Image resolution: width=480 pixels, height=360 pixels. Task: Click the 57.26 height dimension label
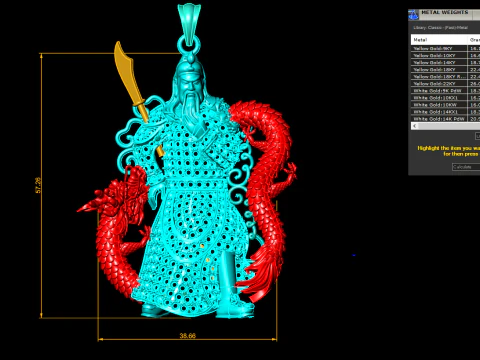(x=38, y=185)
